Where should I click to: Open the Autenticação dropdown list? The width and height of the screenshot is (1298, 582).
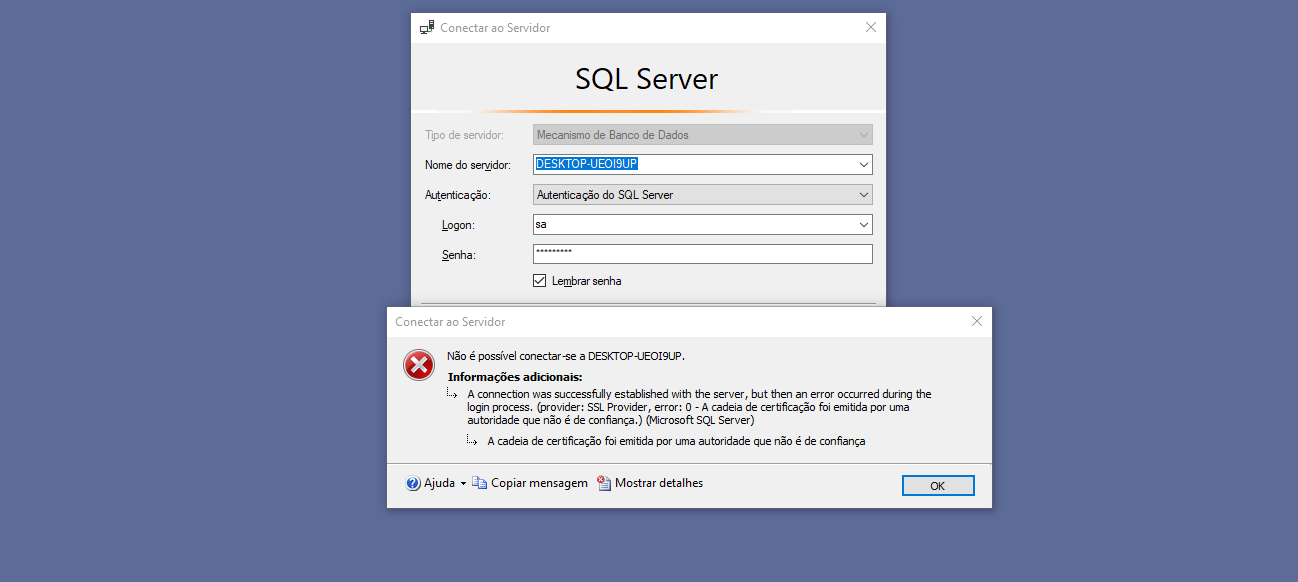click(864, 195)
